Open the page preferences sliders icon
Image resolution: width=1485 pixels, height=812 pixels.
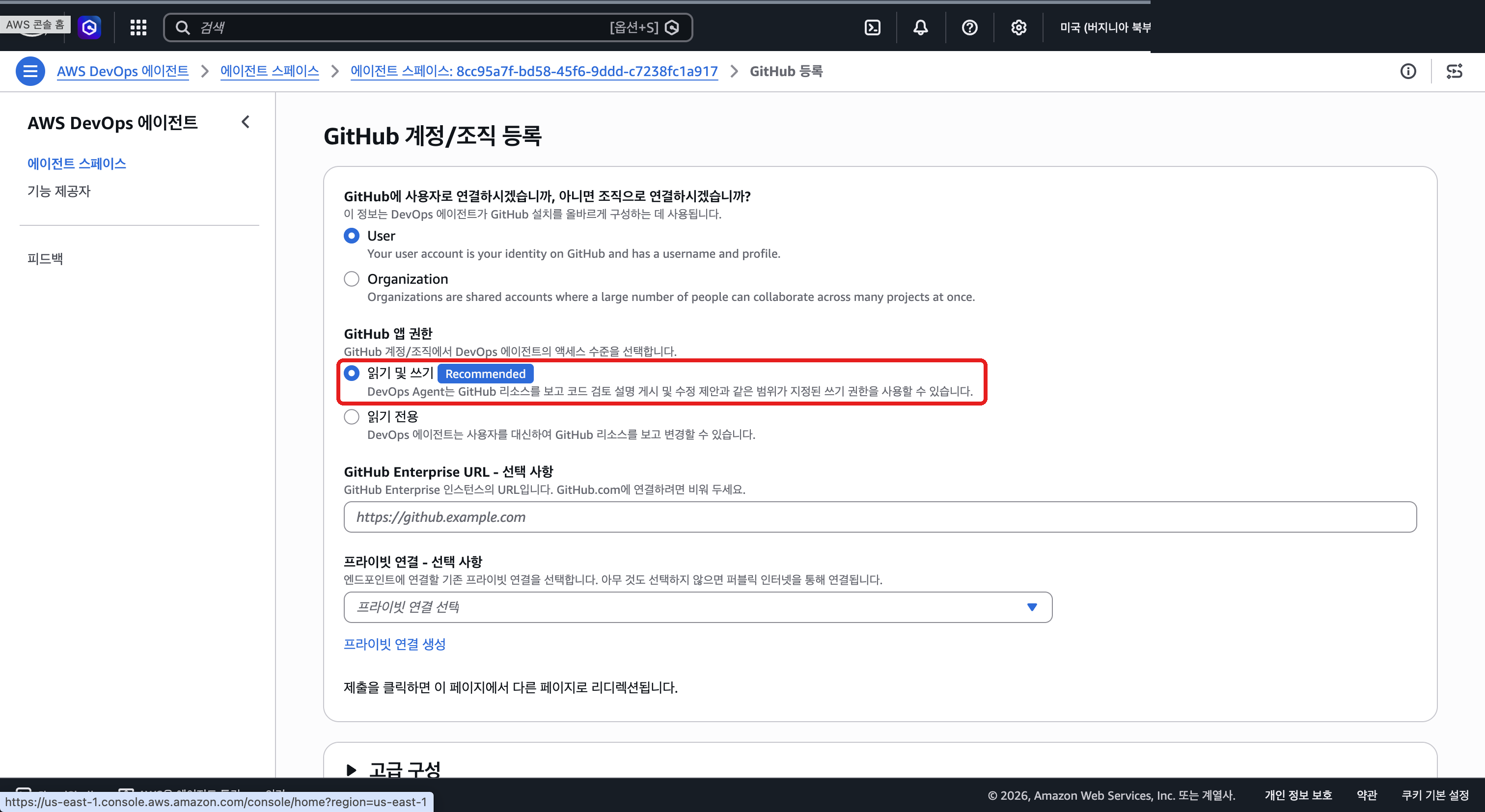(1455, 72)
